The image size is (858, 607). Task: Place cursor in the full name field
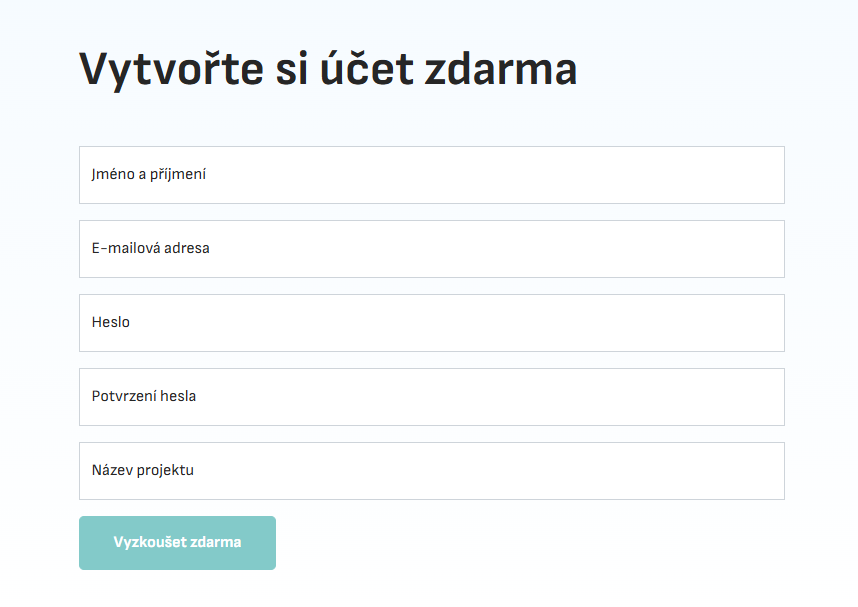point(431,175)
